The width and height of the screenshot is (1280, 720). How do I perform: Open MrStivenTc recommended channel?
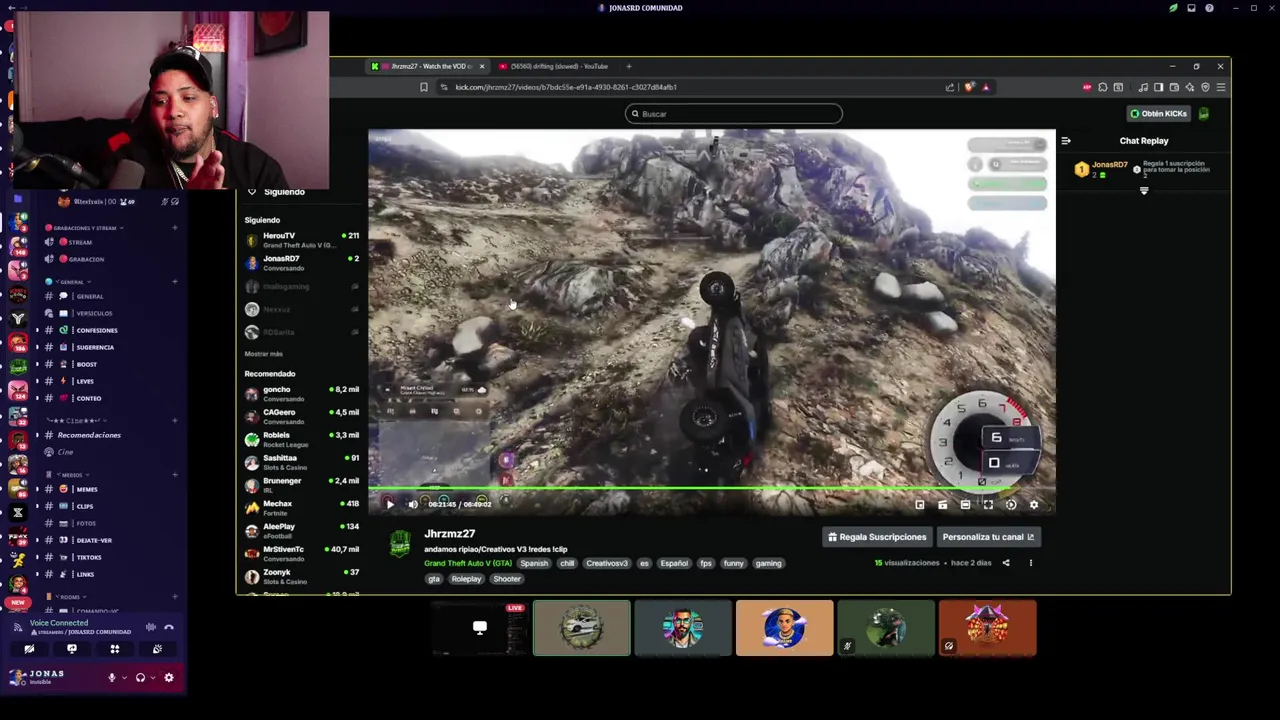point(302,554)
